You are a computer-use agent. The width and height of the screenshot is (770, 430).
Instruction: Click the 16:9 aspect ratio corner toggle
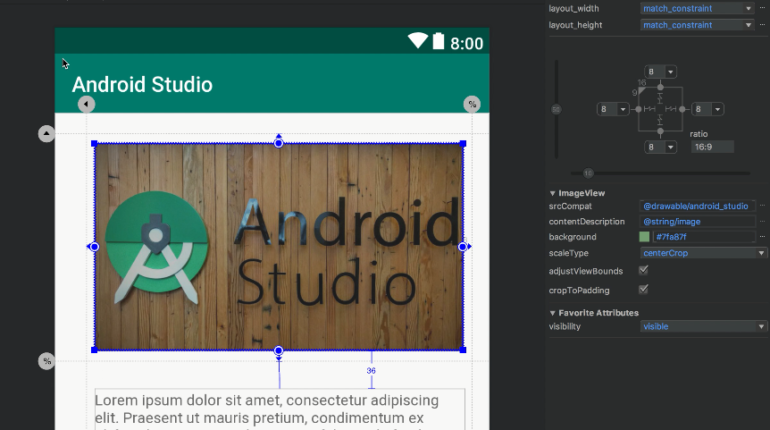pyautogui.click(x=641, y=89)
